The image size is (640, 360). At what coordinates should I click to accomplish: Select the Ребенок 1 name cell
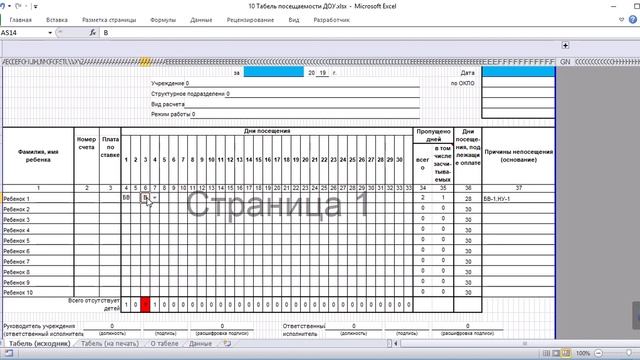[38, 198]
